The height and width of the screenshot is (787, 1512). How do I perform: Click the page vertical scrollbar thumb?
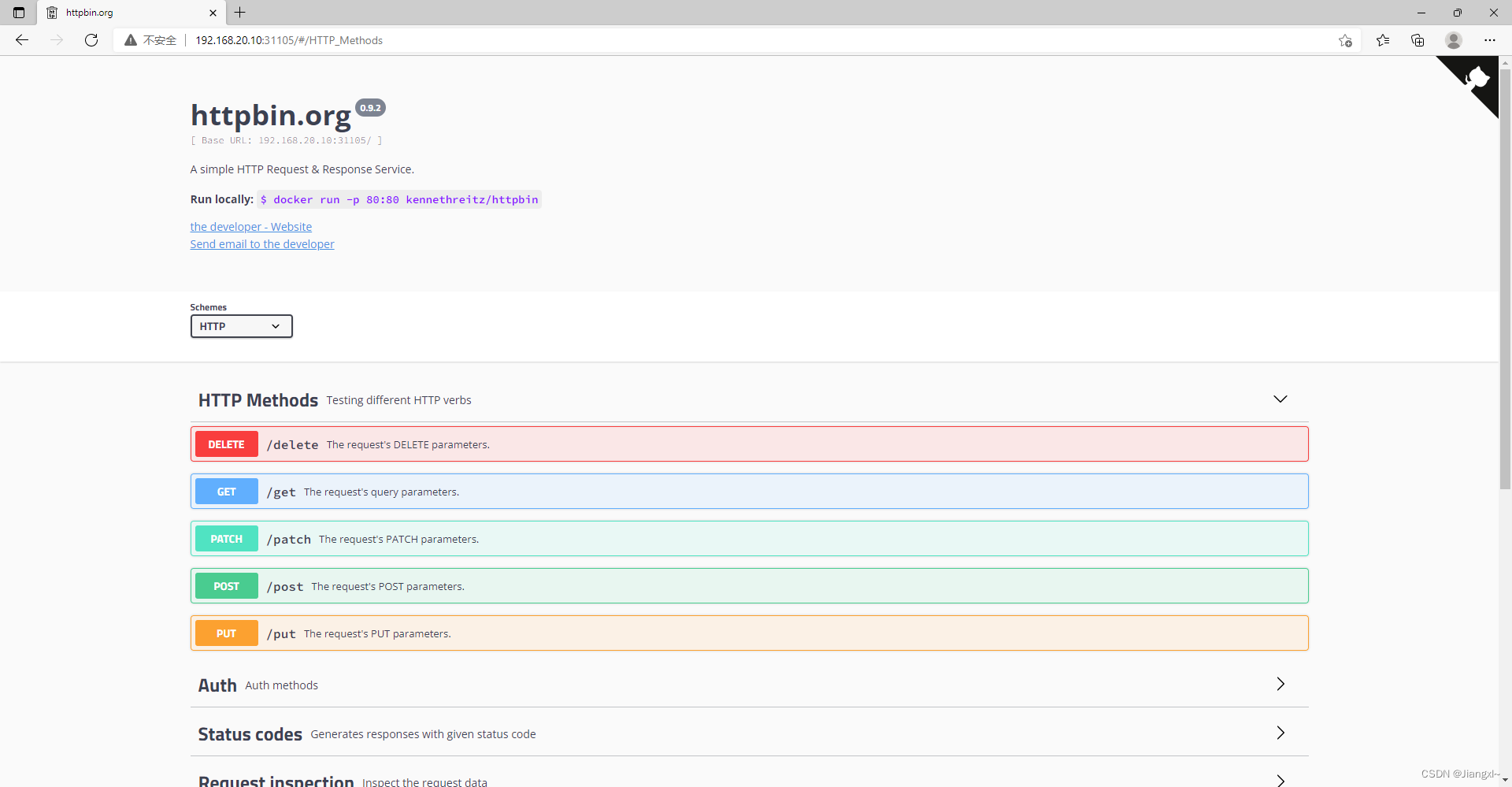pyautogui.click(x=1505, y=280)
